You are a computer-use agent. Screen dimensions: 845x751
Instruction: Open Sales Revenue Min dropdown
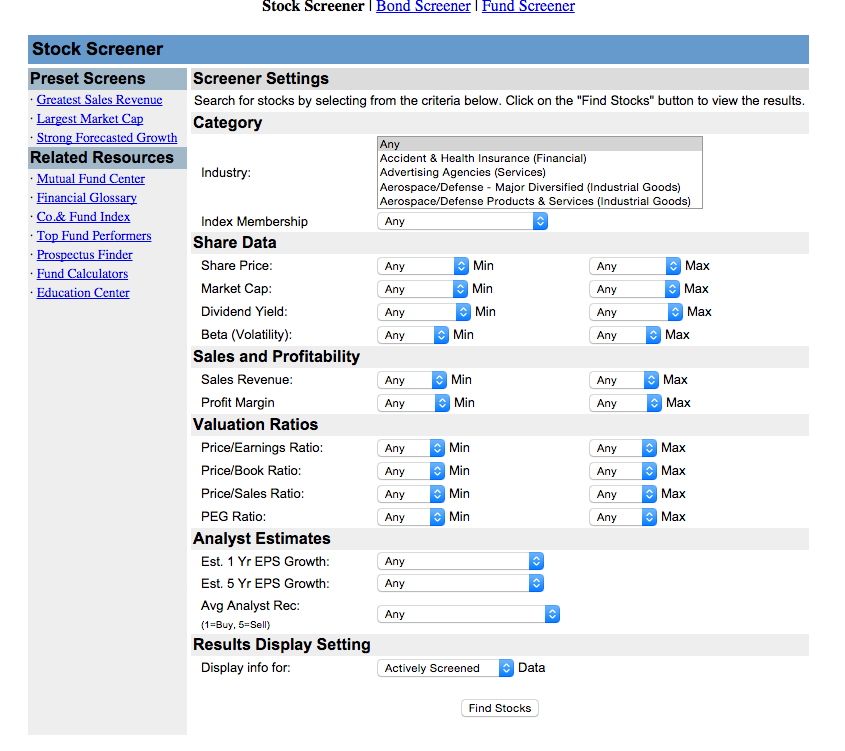tap(412, 380)
